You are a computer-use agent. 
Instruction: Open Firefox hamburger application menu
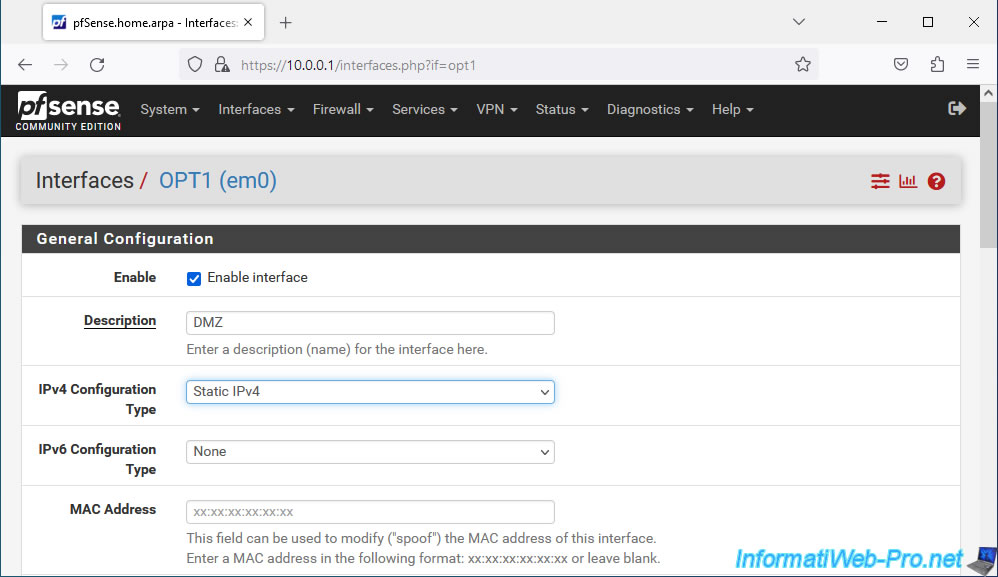tap(972, 65)
